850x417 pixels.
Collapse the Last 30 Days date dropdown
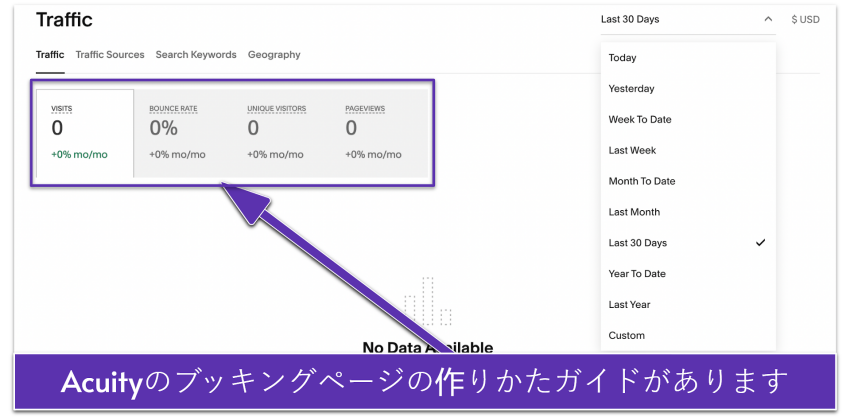coord(687,20)
